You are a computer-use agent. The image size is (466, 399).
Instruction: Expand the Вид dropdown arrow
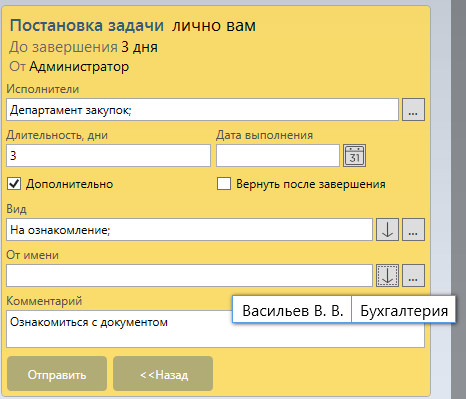pos(387,229)
